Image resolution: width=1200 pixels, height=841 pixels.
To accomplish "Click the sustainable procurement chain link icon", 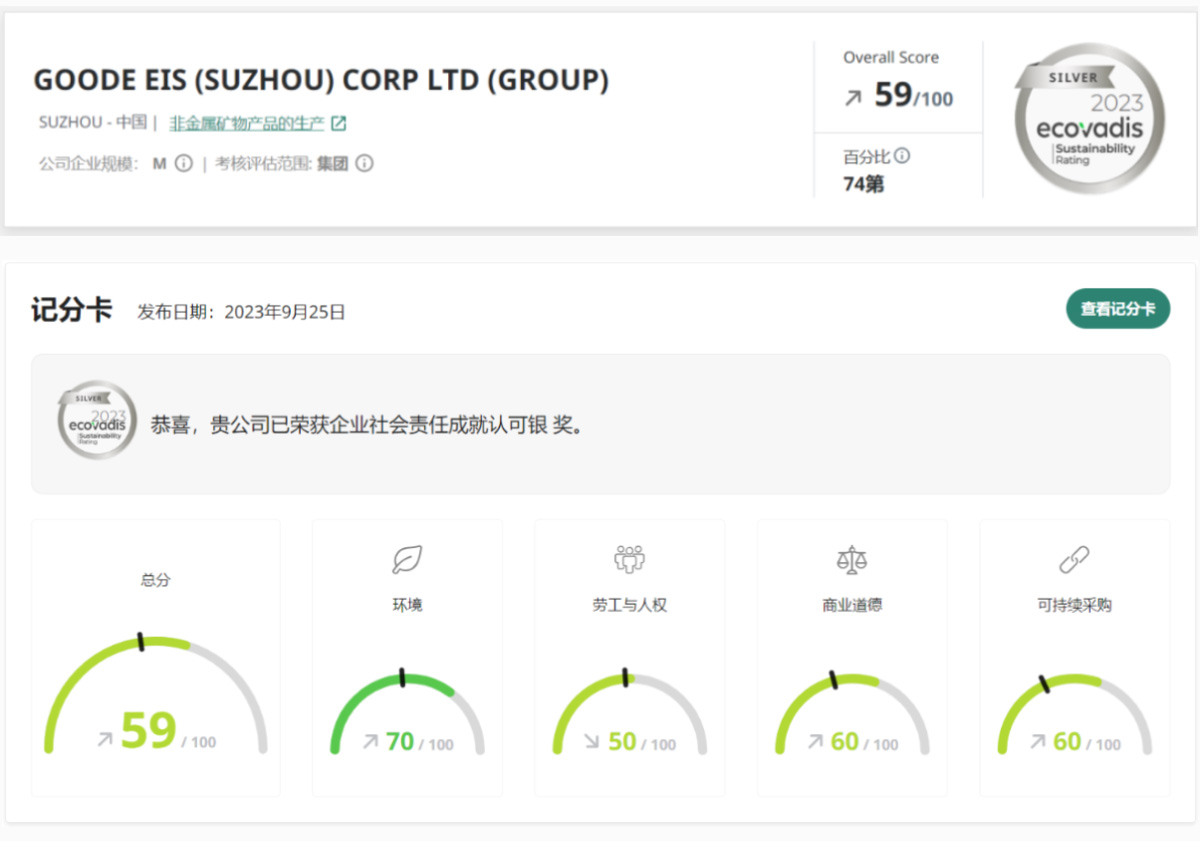I will [1074, 560].
